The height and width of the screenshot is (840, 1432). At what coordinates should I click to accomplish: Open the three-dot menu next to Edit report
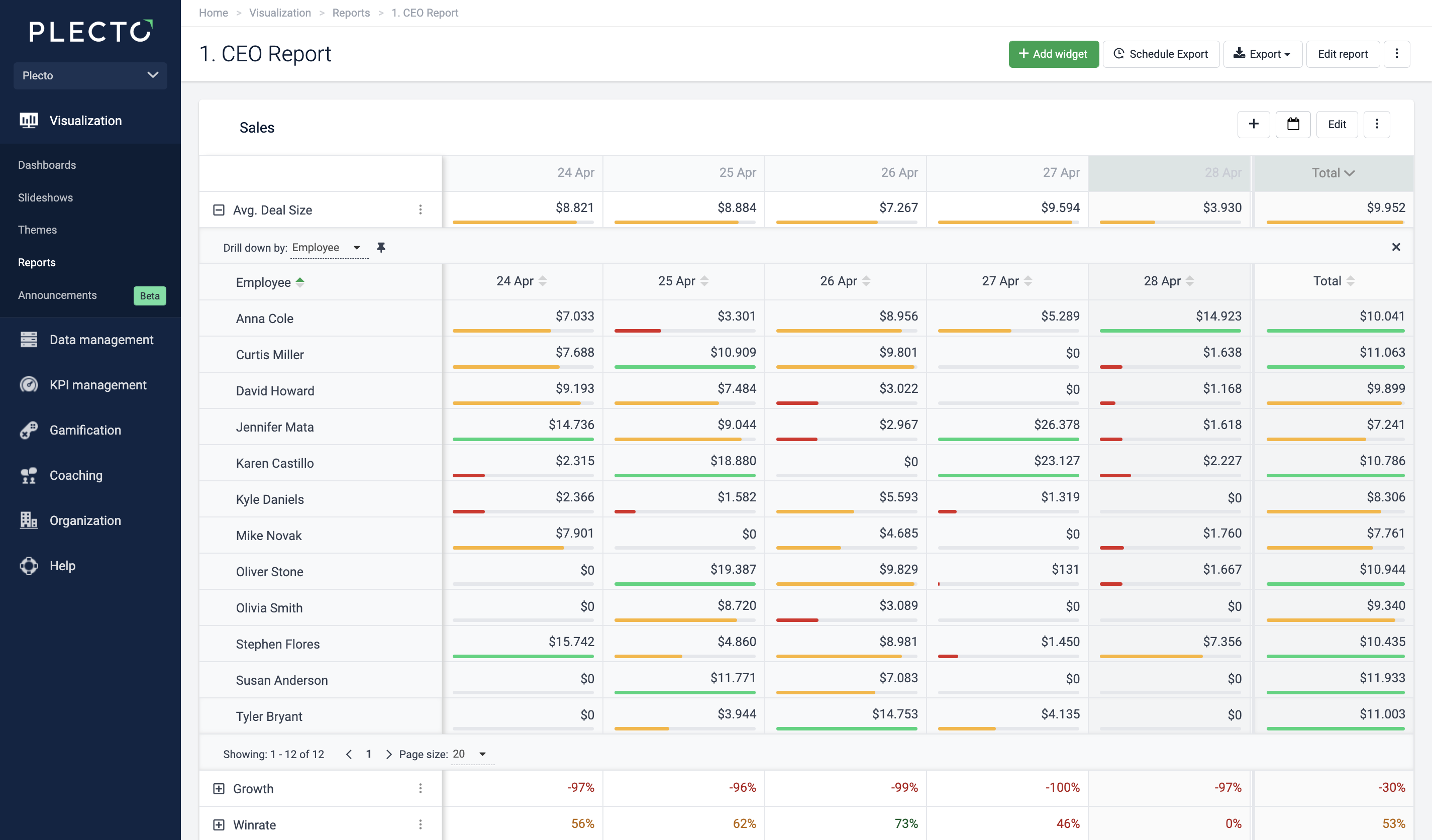click(1397, 54)
